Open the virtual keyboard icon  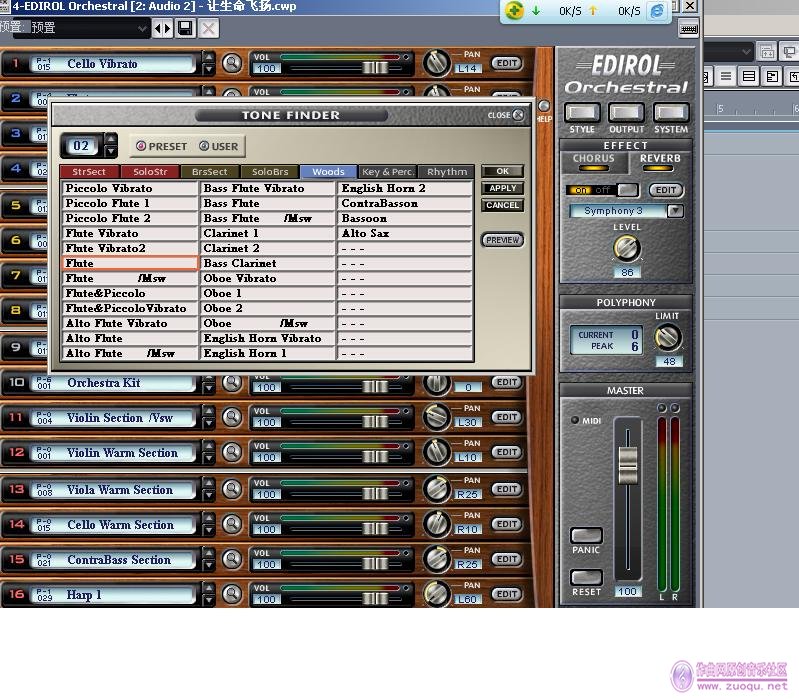[688, 29]
